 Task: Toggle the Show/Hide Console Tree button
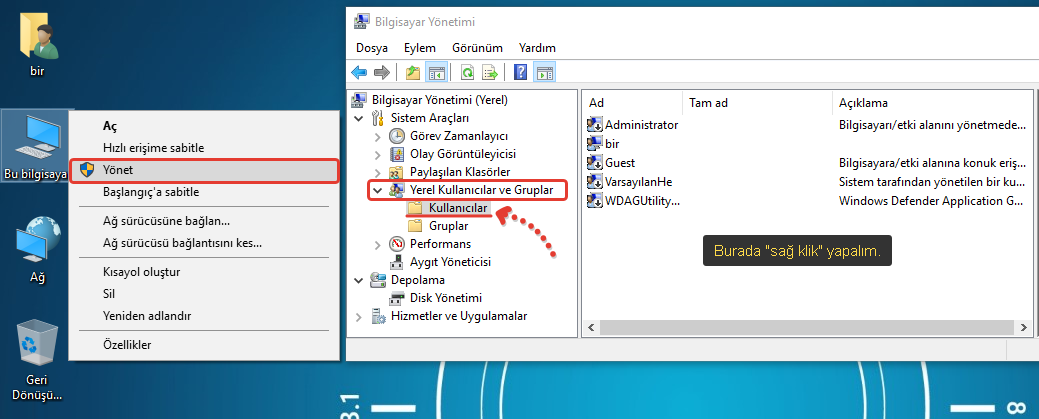(437, 72)
